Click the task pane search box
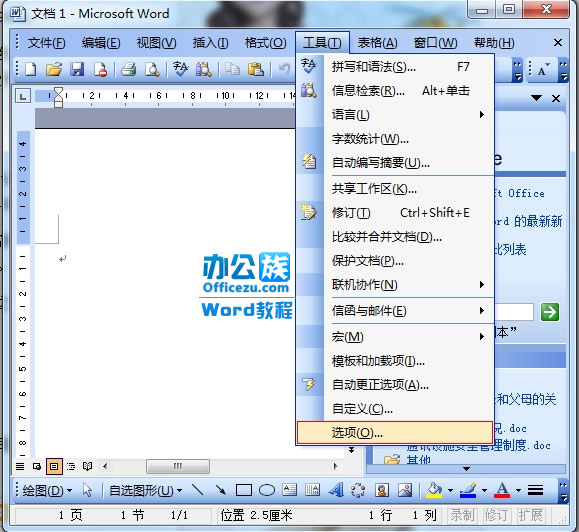 pos(514,312)
